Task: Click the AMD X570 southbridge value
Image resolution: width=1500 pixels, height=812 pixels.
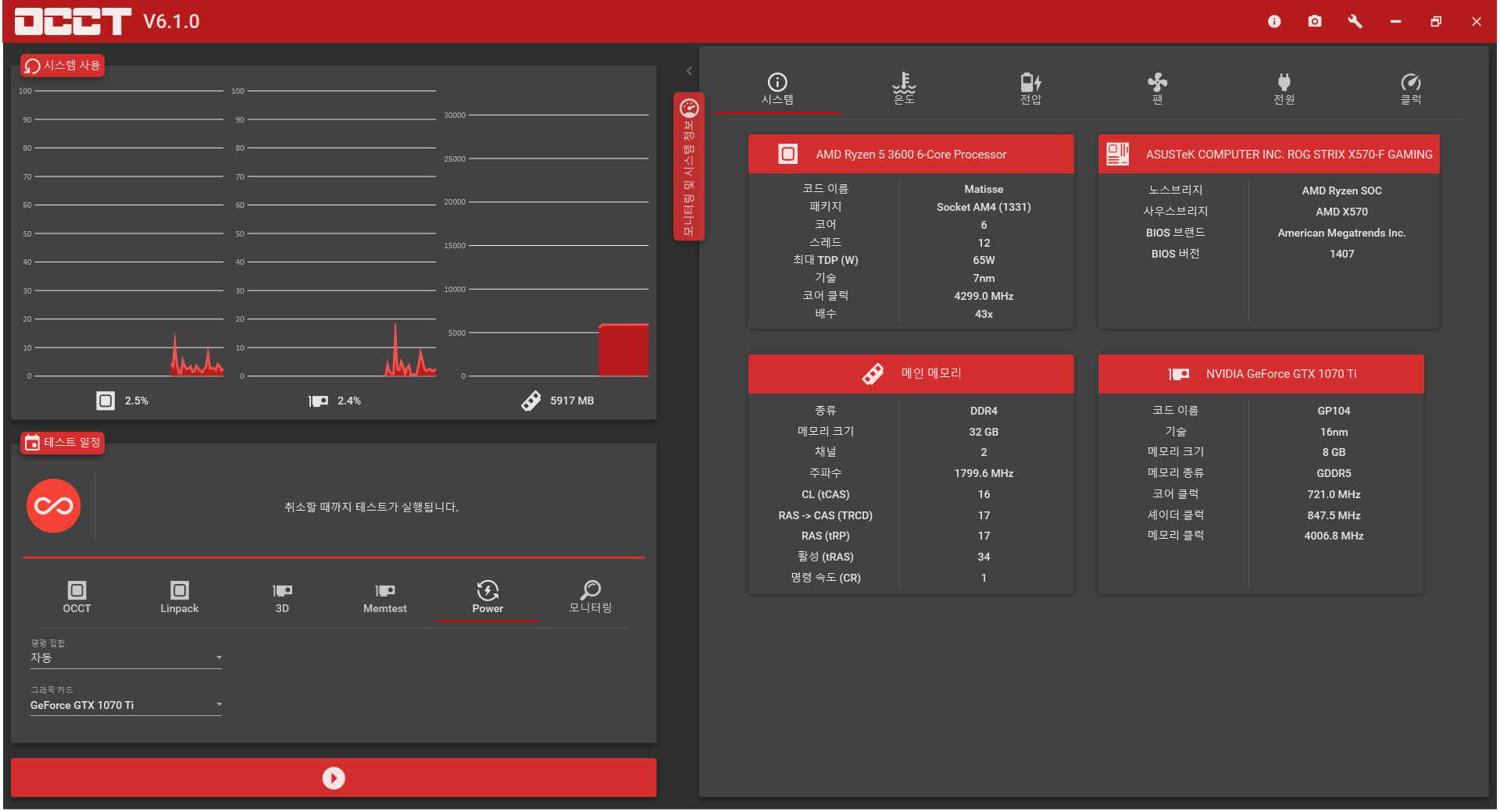Action: (1341, 212)
